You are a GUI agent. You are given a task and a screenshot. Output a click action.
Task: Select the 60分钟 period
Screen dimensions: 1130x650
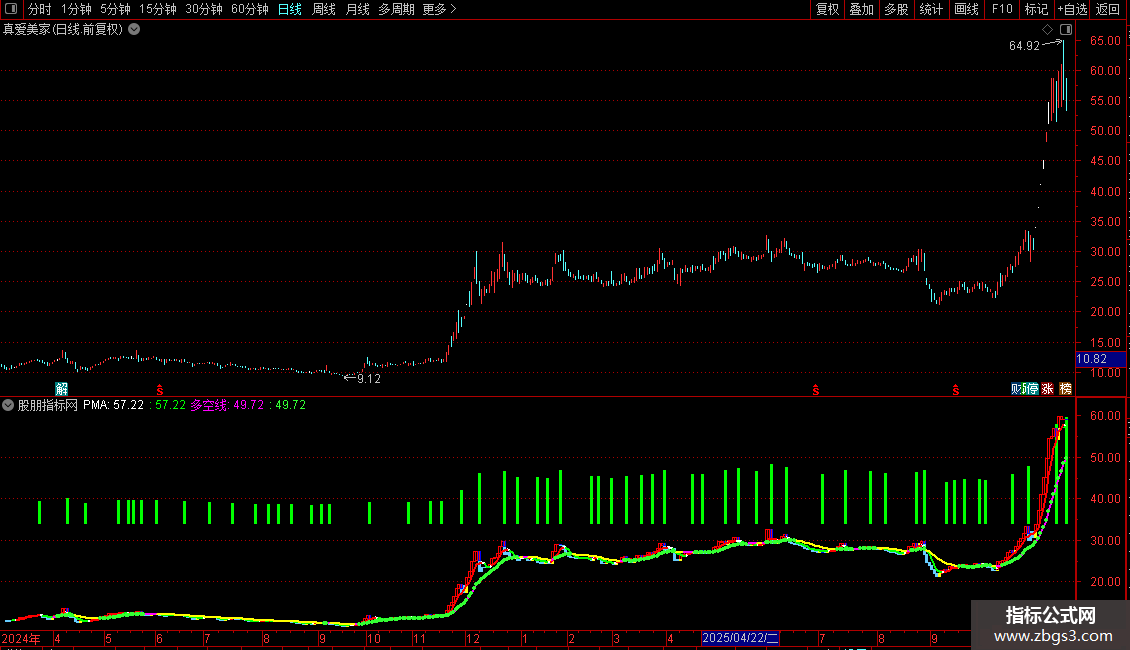coord(250,9)
